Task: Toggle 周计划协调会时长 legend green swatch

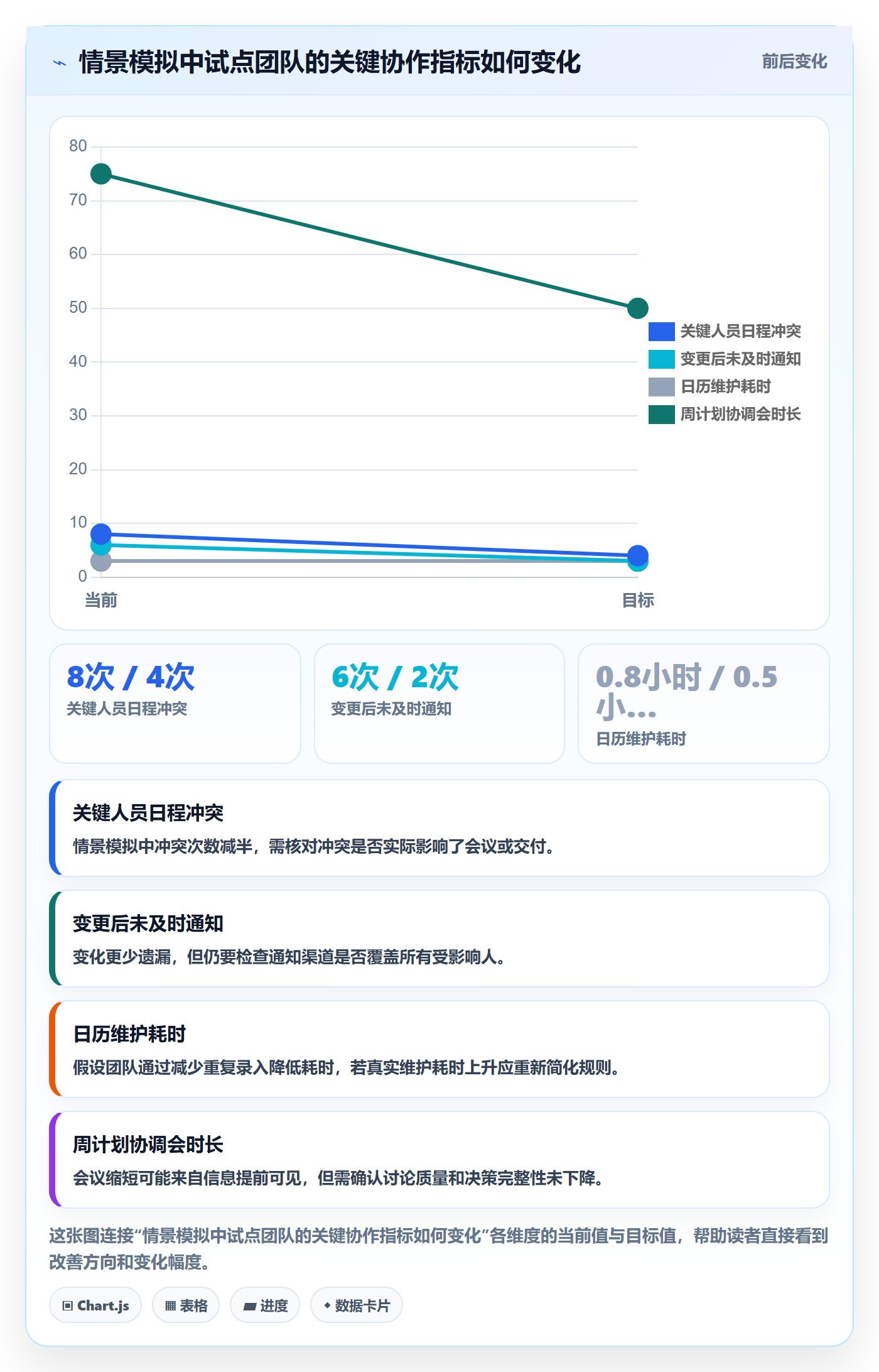Action: 661,414
